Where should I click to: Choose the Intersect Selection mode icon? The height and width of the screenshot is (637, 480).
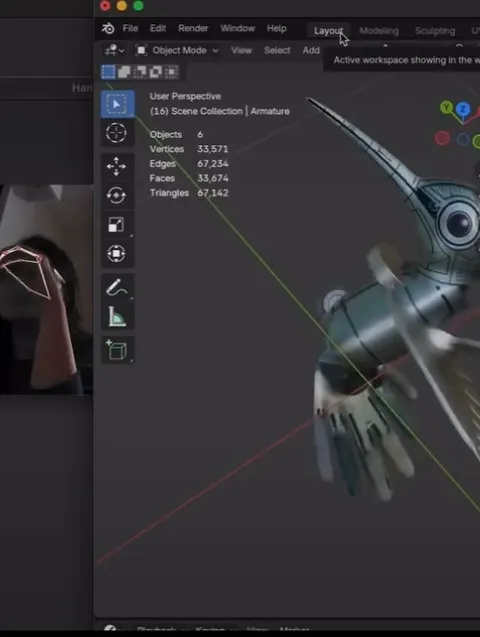pyautogui.click(x=171, y=72)
